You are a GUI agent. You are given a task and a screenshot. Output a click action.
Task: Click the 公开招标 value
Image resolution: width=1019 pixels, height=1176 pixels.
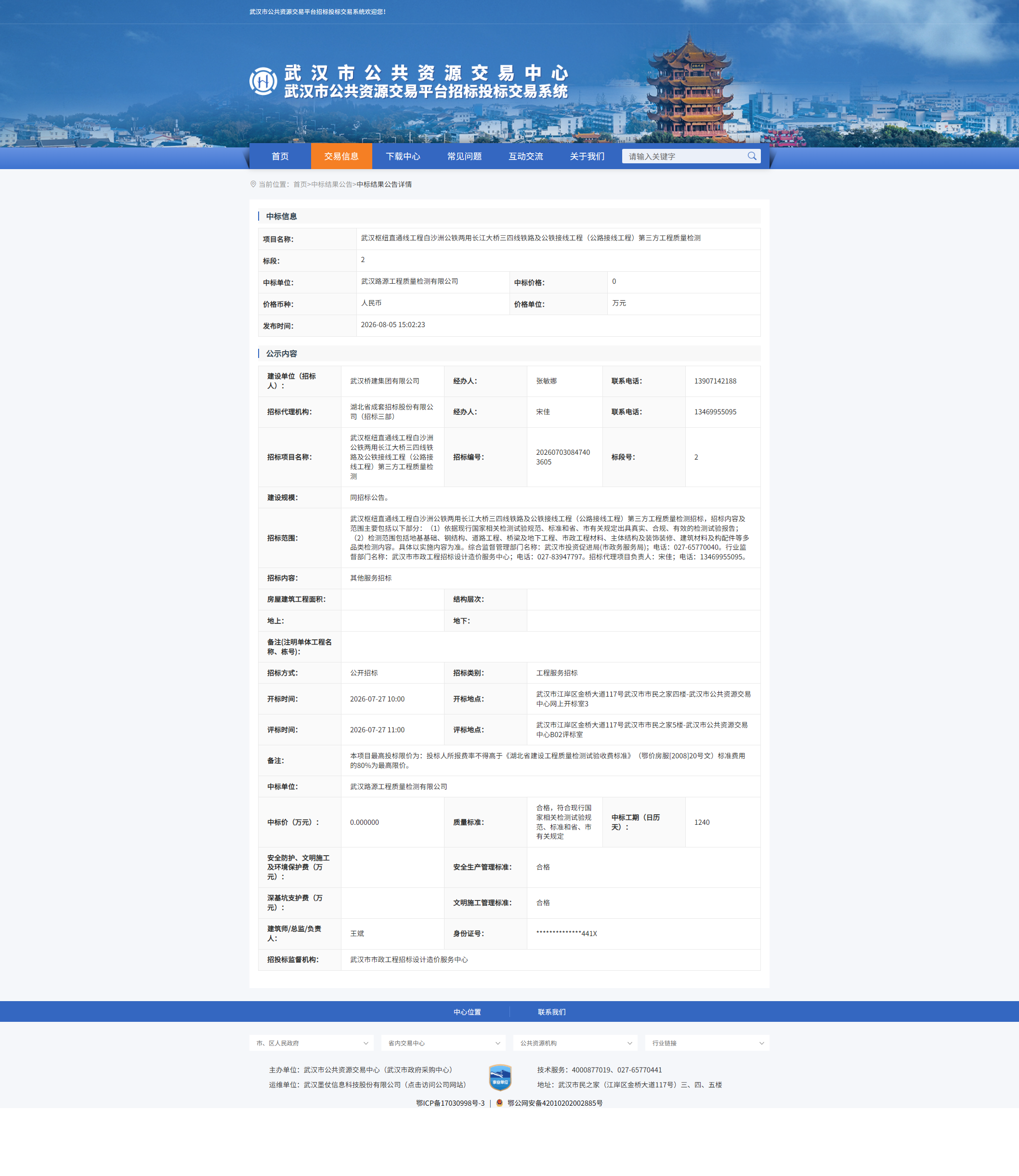pyautogui.click(x=364, y=673)
